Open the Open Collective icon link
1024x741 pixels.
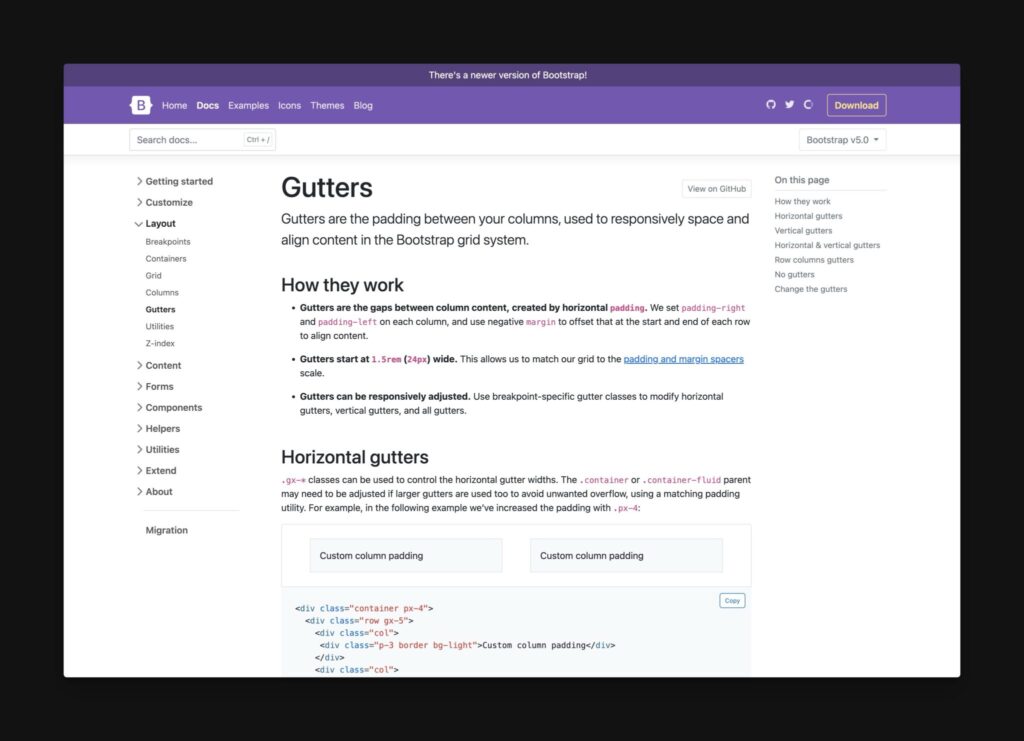[x=808, y=104]
